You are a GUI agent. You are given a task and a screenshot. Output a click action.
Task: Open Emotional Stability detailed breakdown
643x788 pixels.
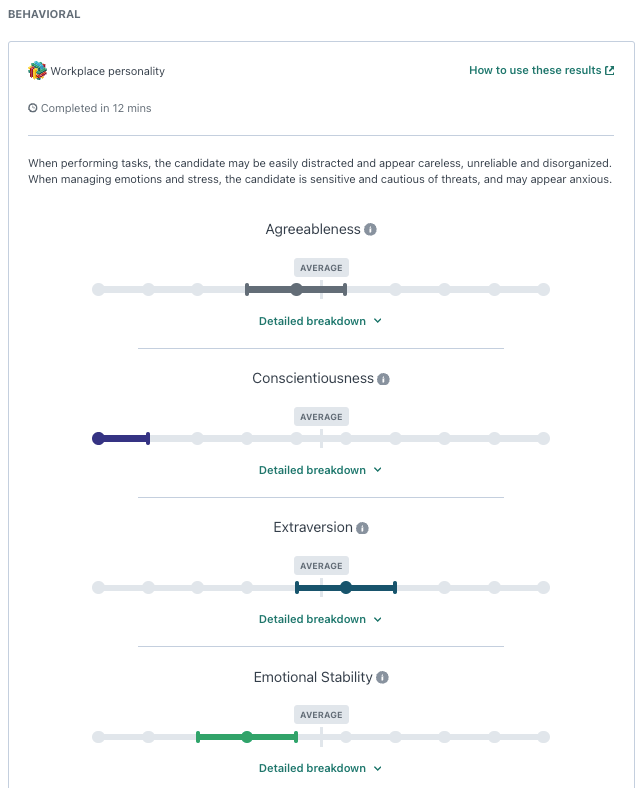pos(320,768)
